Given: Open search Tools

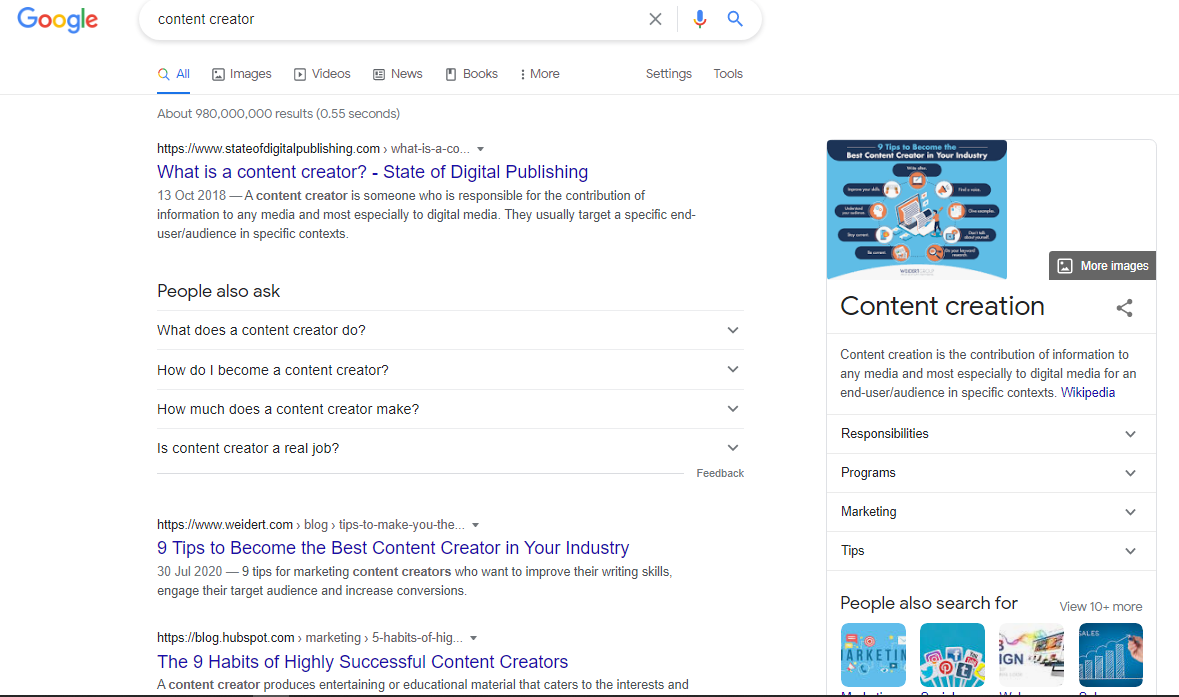Looking at the screenshot, I should (x=728, y=74).
